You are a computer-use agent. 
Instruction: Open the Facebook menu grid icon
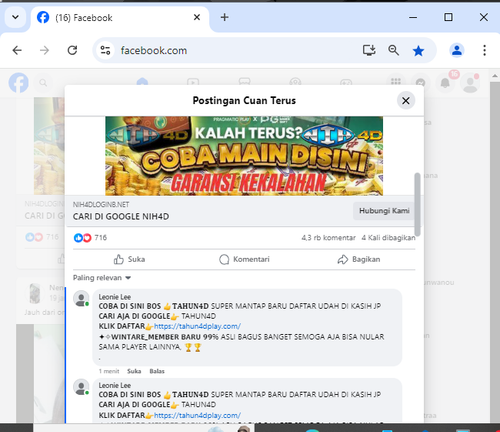coord(396,82)
